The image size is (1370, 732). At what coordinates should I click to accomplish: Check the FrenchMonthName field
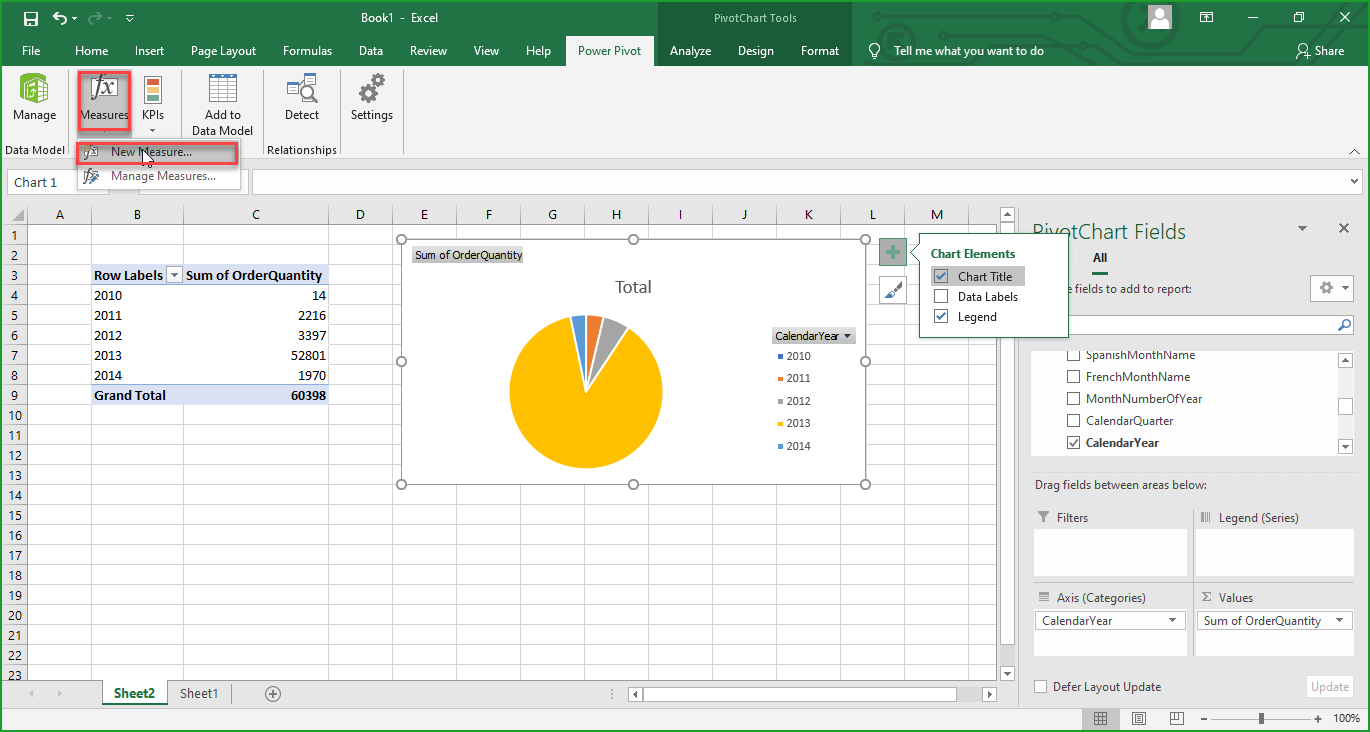tap(1074, 377)
